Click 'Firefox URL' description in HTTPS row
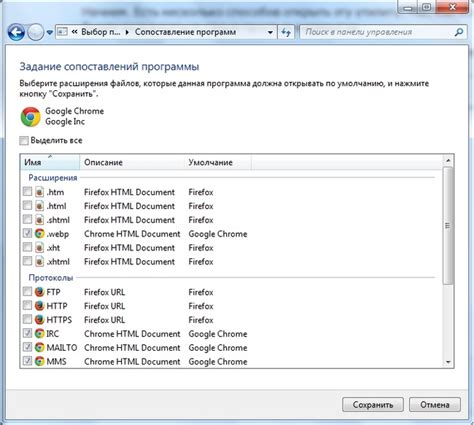 (x=104, y=320)
